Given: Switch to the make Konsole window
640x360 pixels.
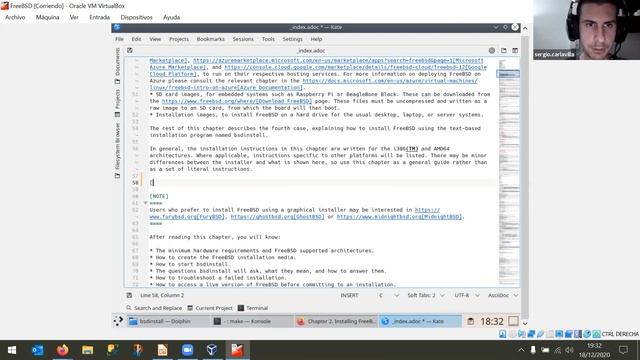Looking at the screenshot, I should click(251, 321).
